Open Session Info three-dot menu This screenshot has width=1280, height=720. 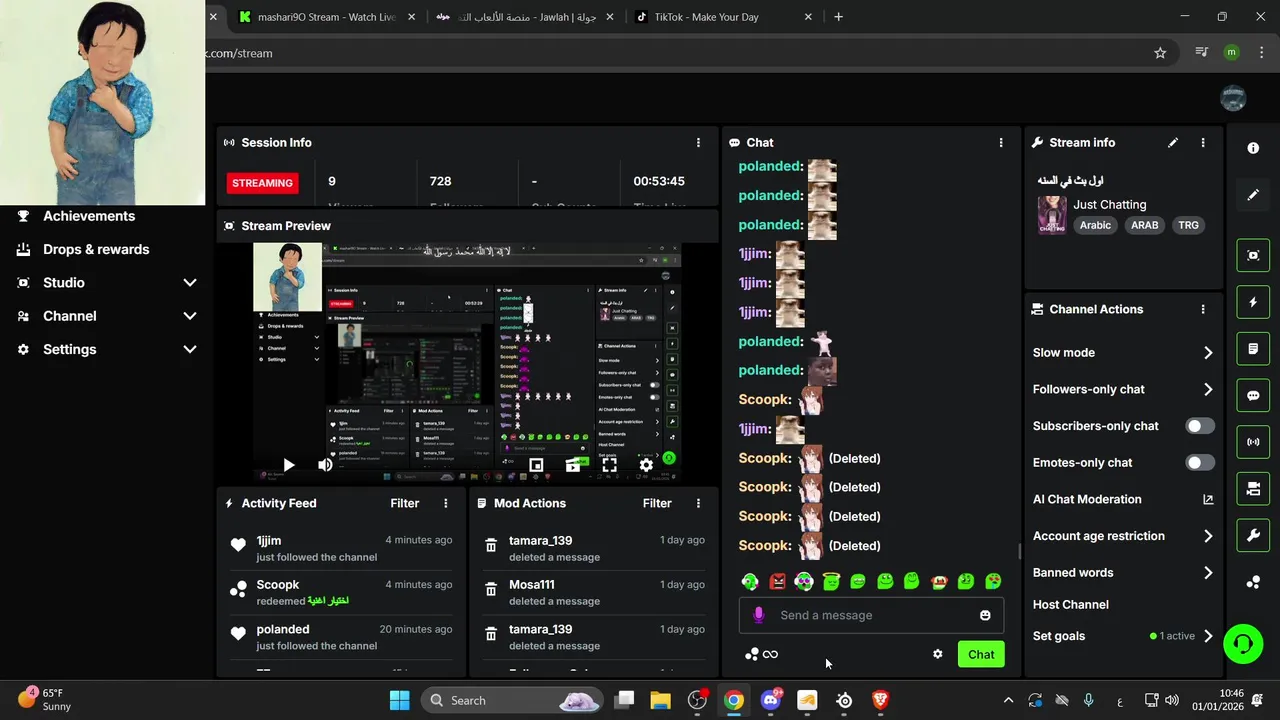(x=698, y=143)
